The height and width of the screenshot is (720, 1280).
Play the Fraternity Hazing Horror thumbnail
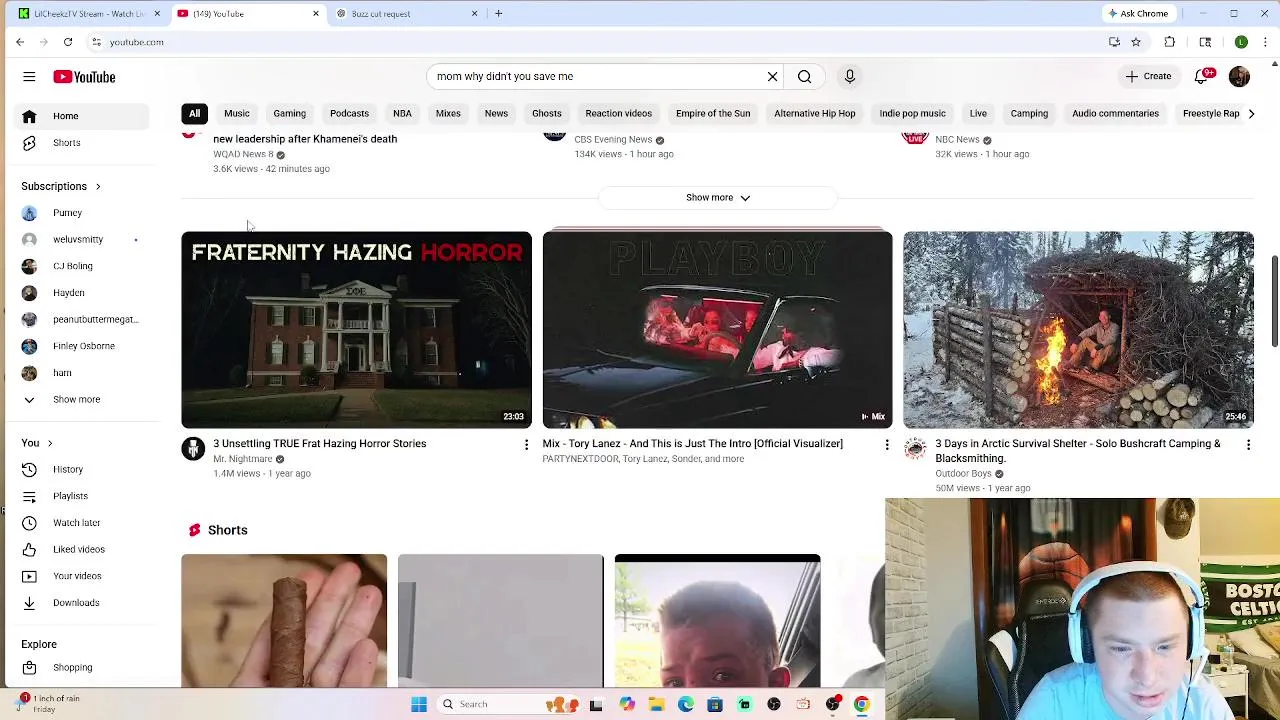coord(356,330)
